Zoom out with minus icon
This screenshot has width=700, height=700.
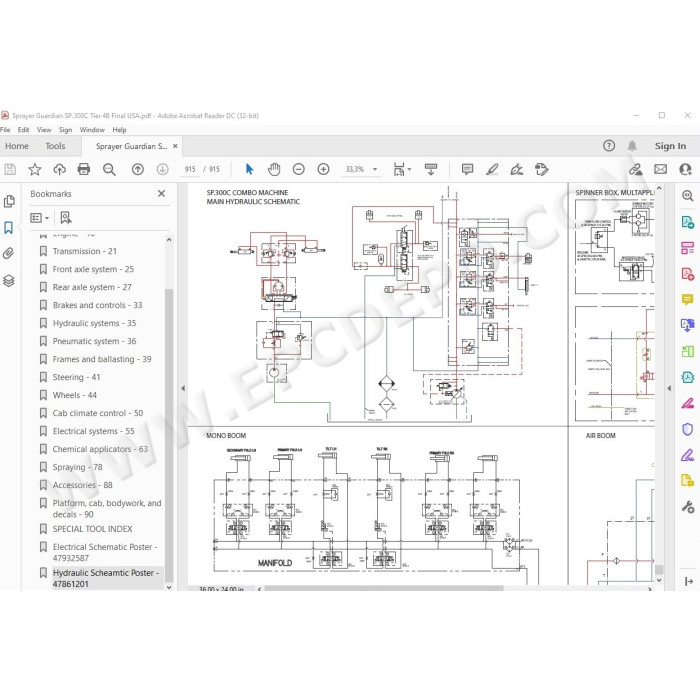299,169
